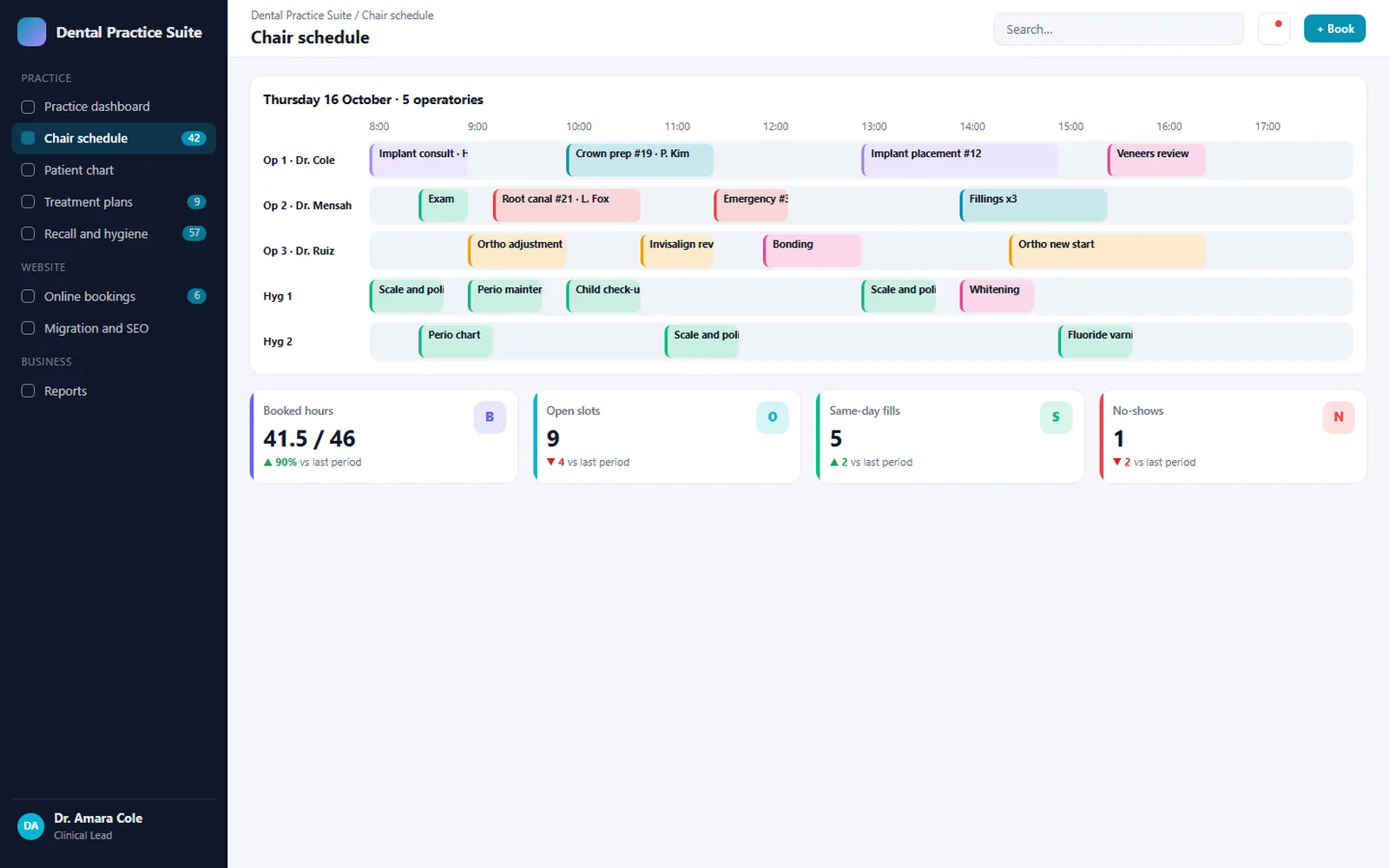Select the Fluoride varnish appointment
Screen dimensions: 1389x868
(x=1096, y=341)
